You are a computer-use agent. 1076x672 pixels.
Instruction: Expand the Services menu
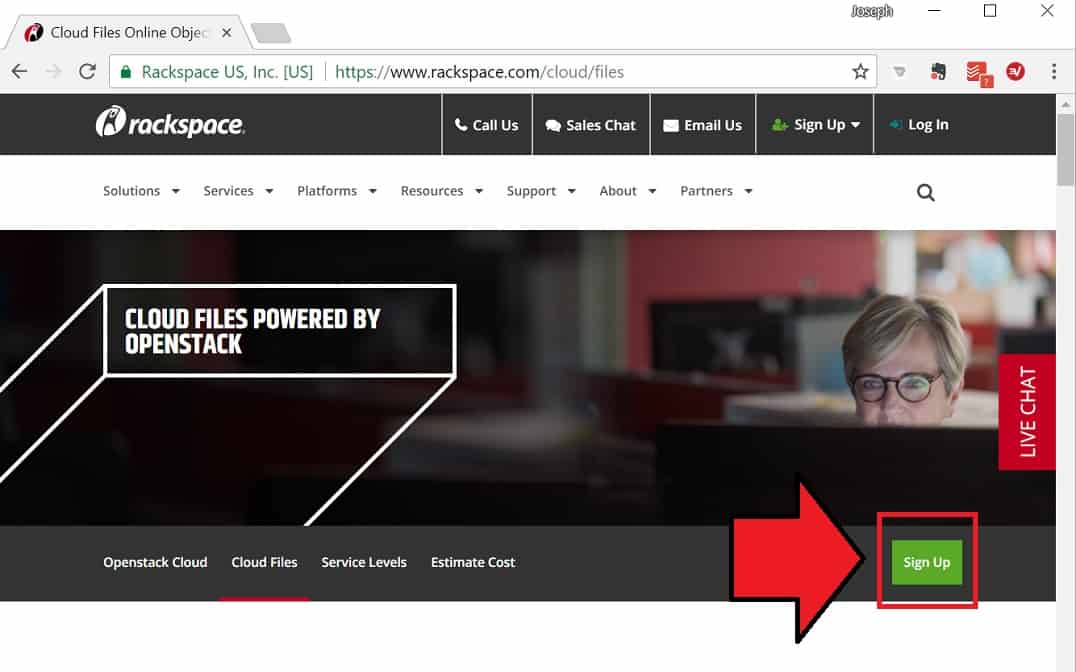click(x=238, y=191)
